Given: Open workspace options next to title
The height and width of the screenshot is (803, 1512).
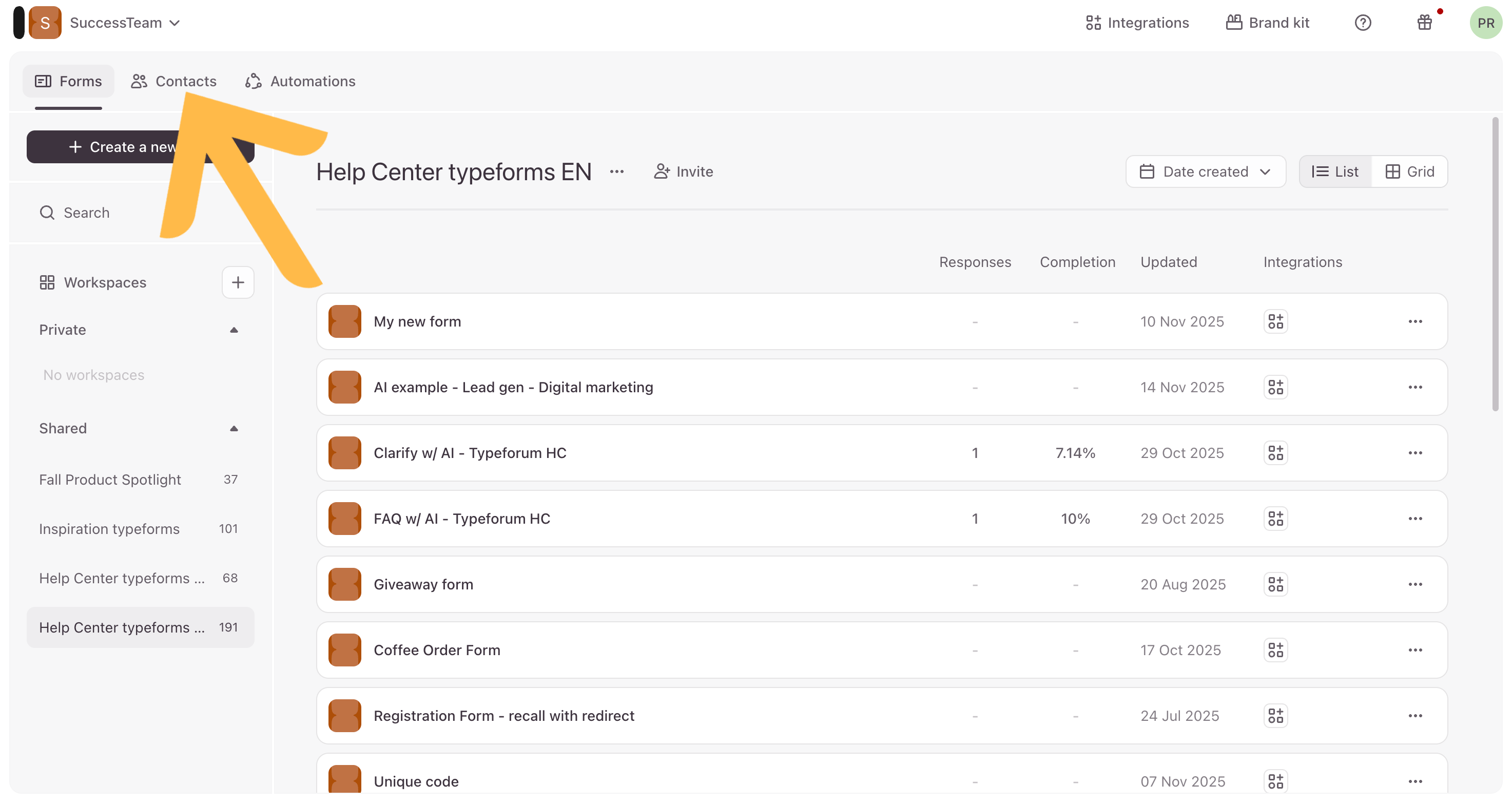Looking at the screenshot, I should pyautogui.click(x=616, y=172).
